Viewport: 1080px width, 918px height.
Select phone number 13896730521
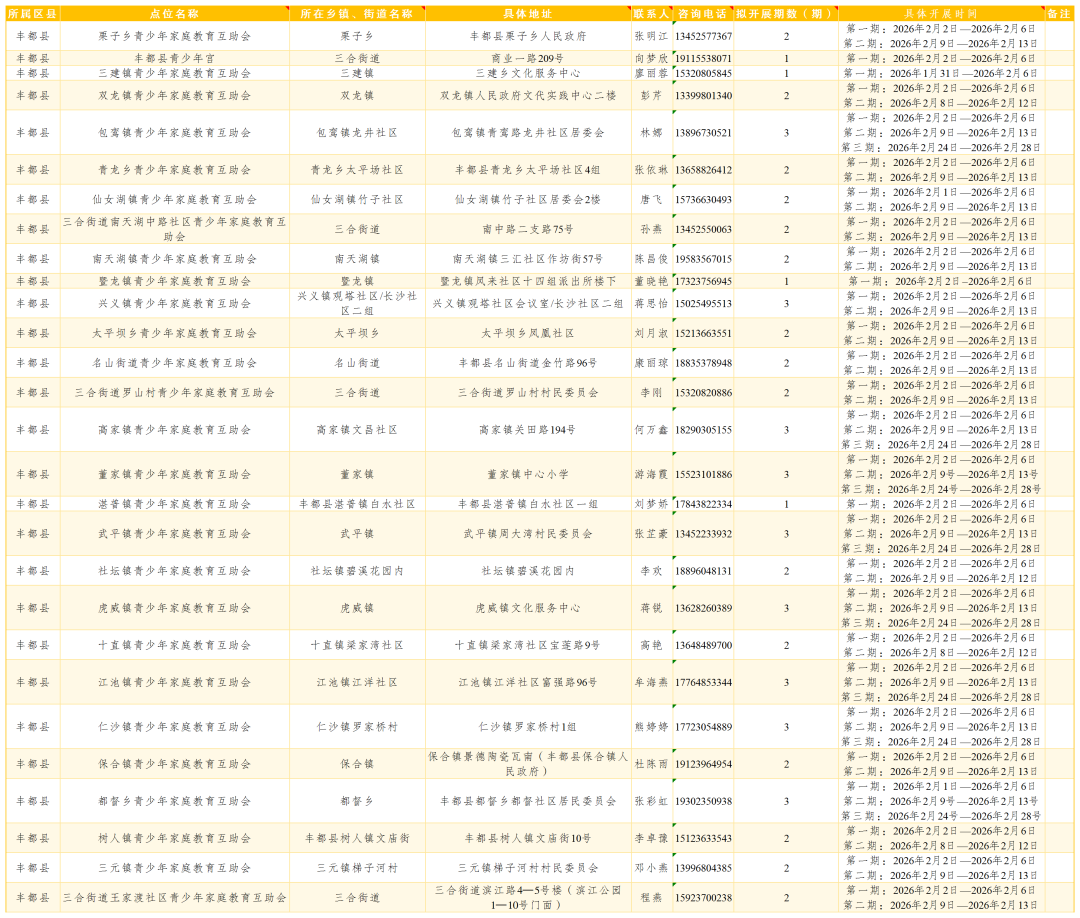click(703, 132)
